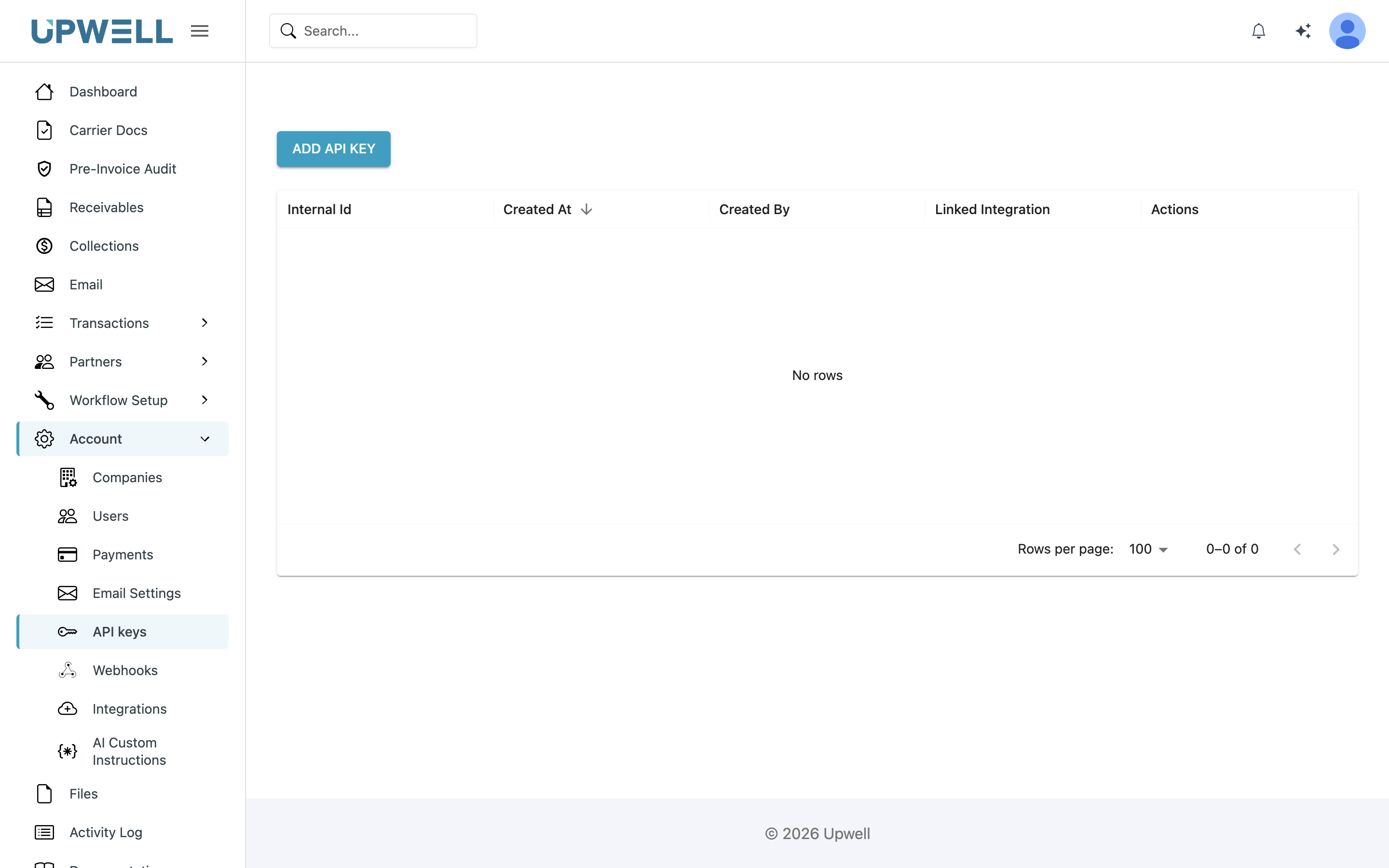This screenshot has width=1389, height=868.
Task: Open Users menu item
Action: [x=123, y=516]
